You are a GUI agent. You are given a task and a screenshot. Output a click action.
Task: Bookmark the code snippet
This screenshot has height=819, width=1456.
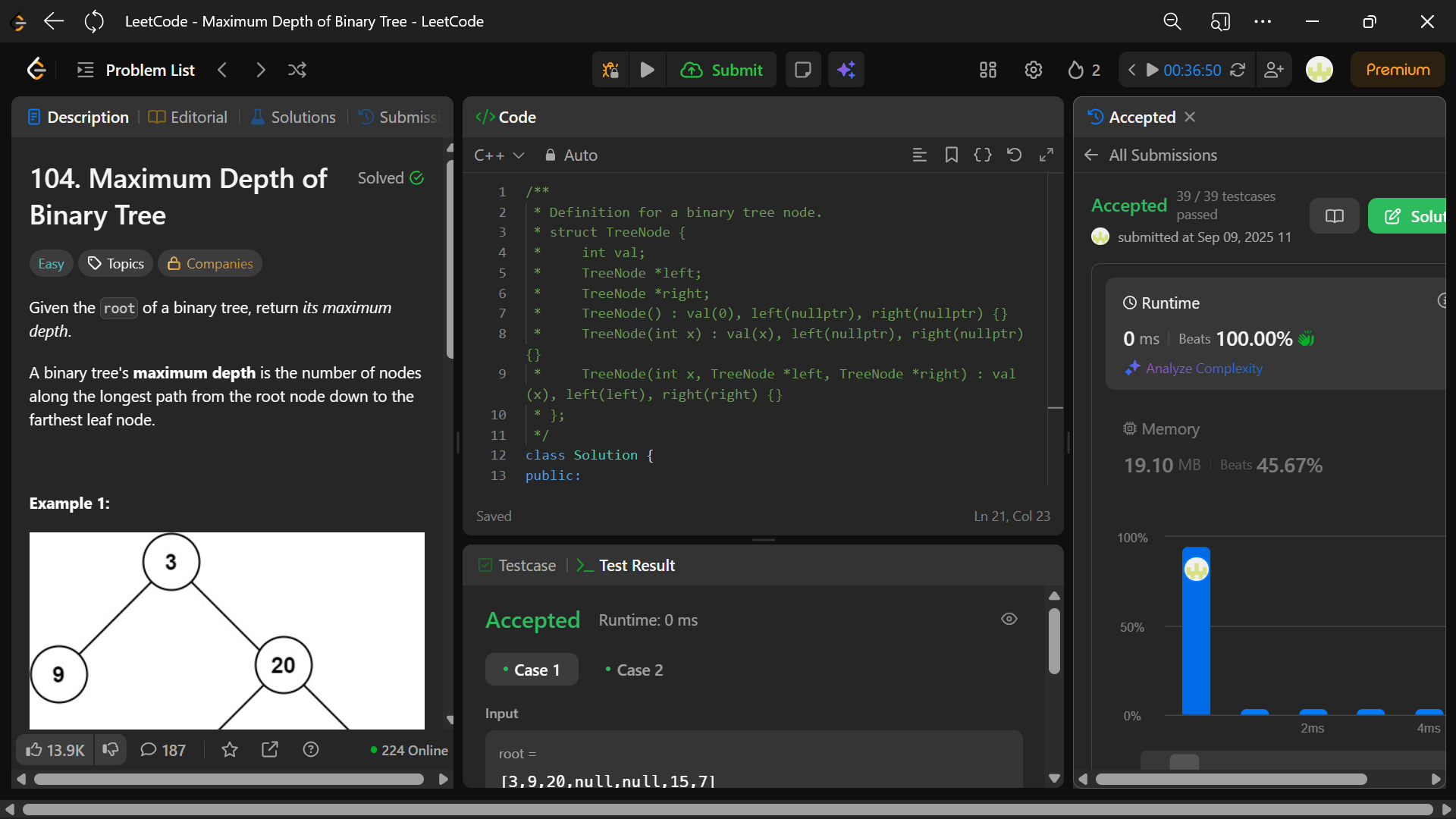(x=951, y=155)
